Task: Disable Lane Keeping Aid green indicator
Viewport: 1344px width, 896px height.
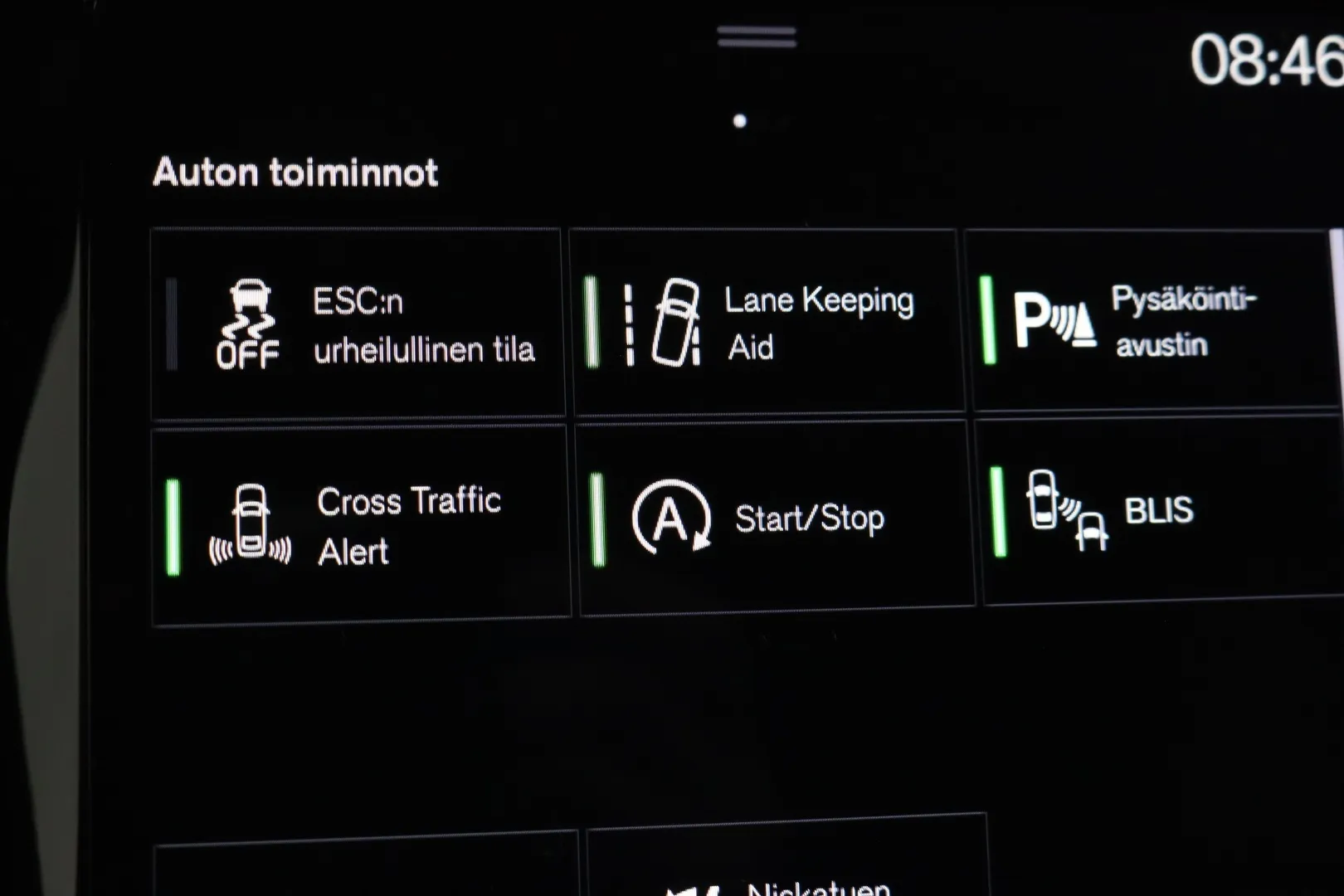Action: (x=592, y=322)
